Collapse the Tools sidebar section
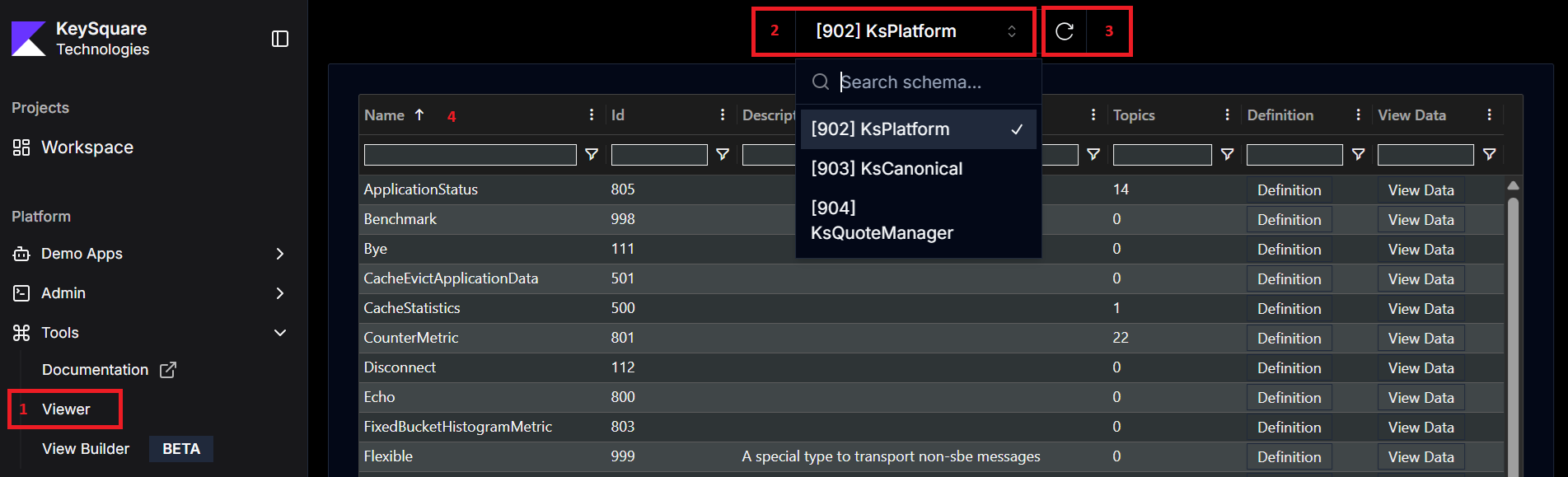The height and width of the screenshot is (477, 1568). (x=279, y=333)
